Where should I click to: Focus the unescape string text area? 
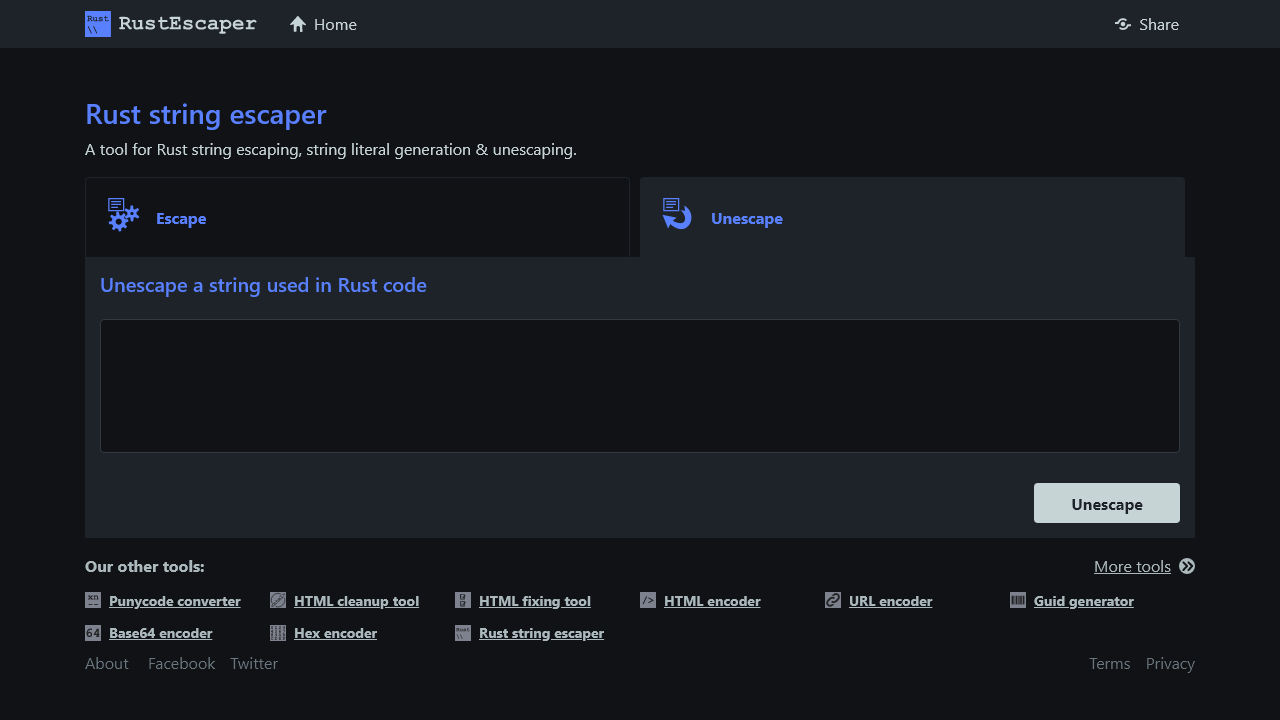[640, 386]
